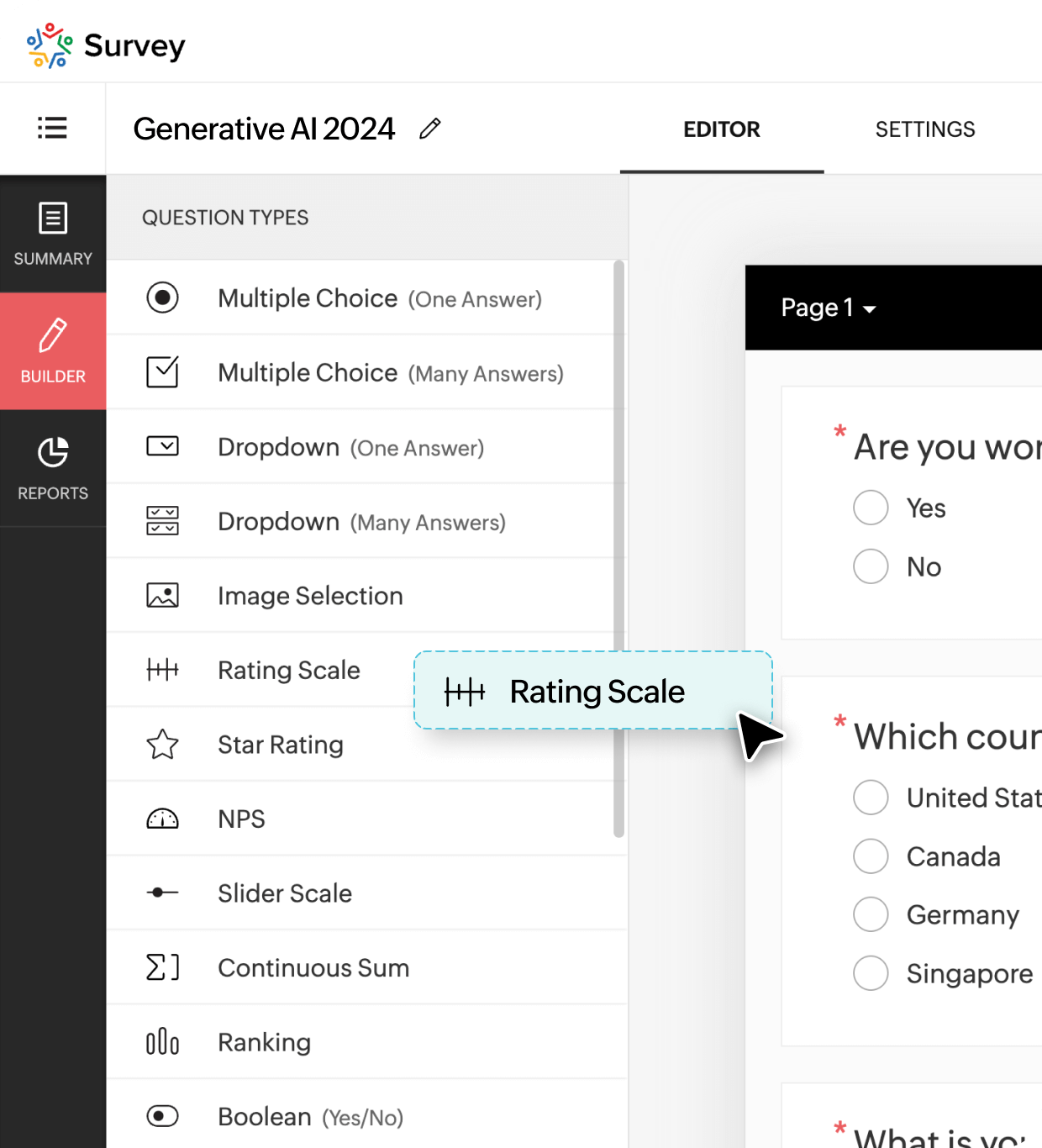Open the Reports pie chart section
The width and height of the screenshot is (1042, 1148).
point(53,468)
